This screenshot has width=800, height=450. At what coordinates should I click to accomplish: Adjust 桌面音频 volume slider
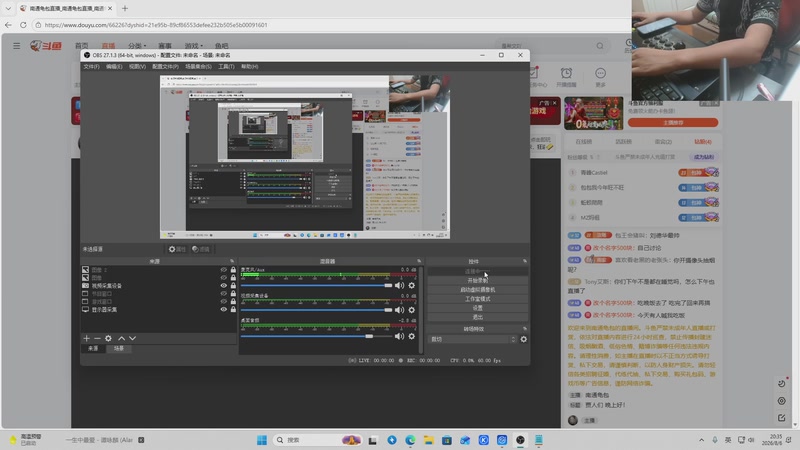point(316,336)
